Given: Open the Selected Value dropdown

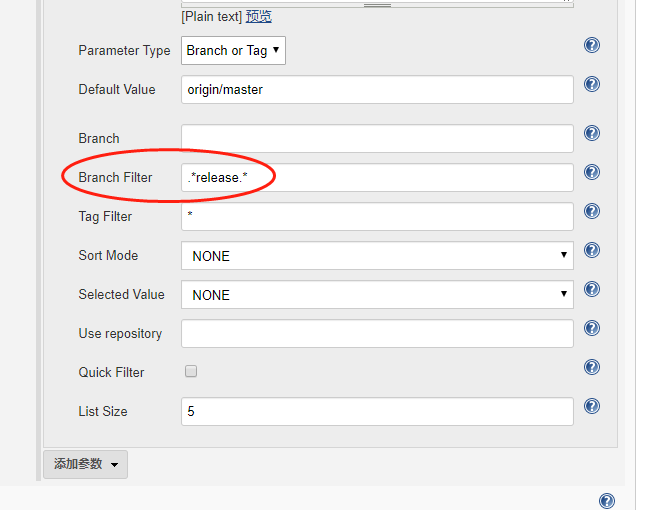Looking at the screenshot, I should tap(377, 295).
